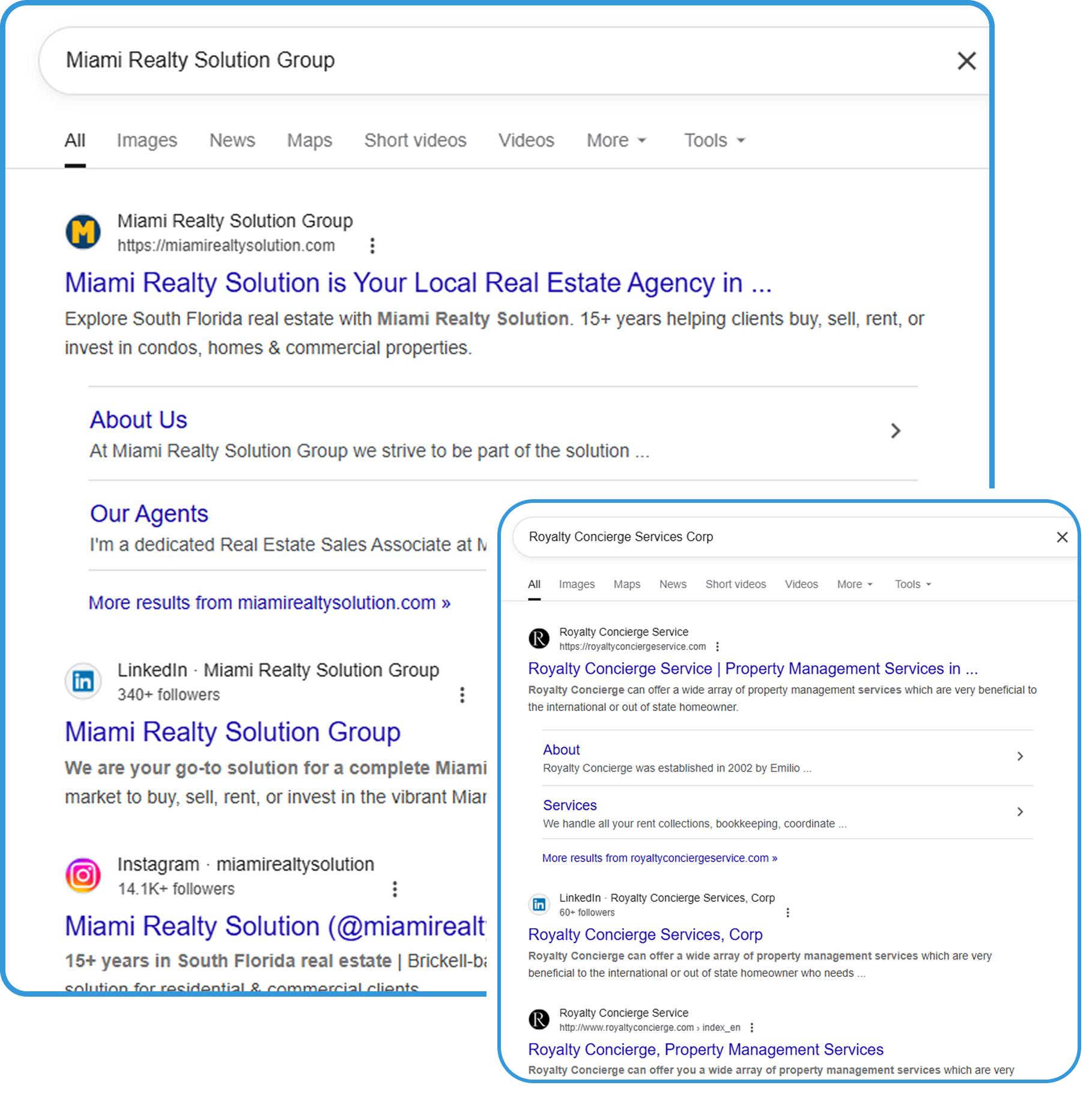Switch to Maps tab in Royalty Concierge search
Screen dimensions: 1092x1094
coord(626,584)
